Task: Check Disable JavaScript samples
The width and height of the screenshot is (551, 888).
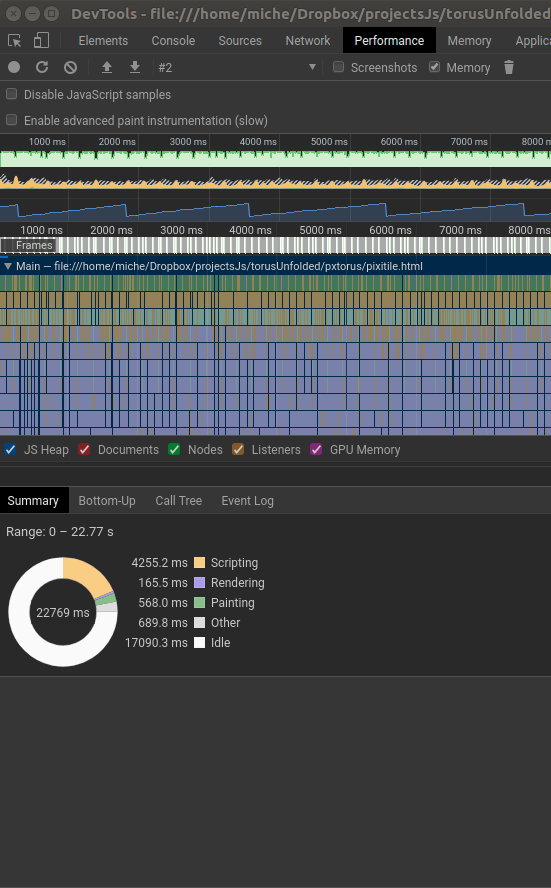Action: [11, 94]
